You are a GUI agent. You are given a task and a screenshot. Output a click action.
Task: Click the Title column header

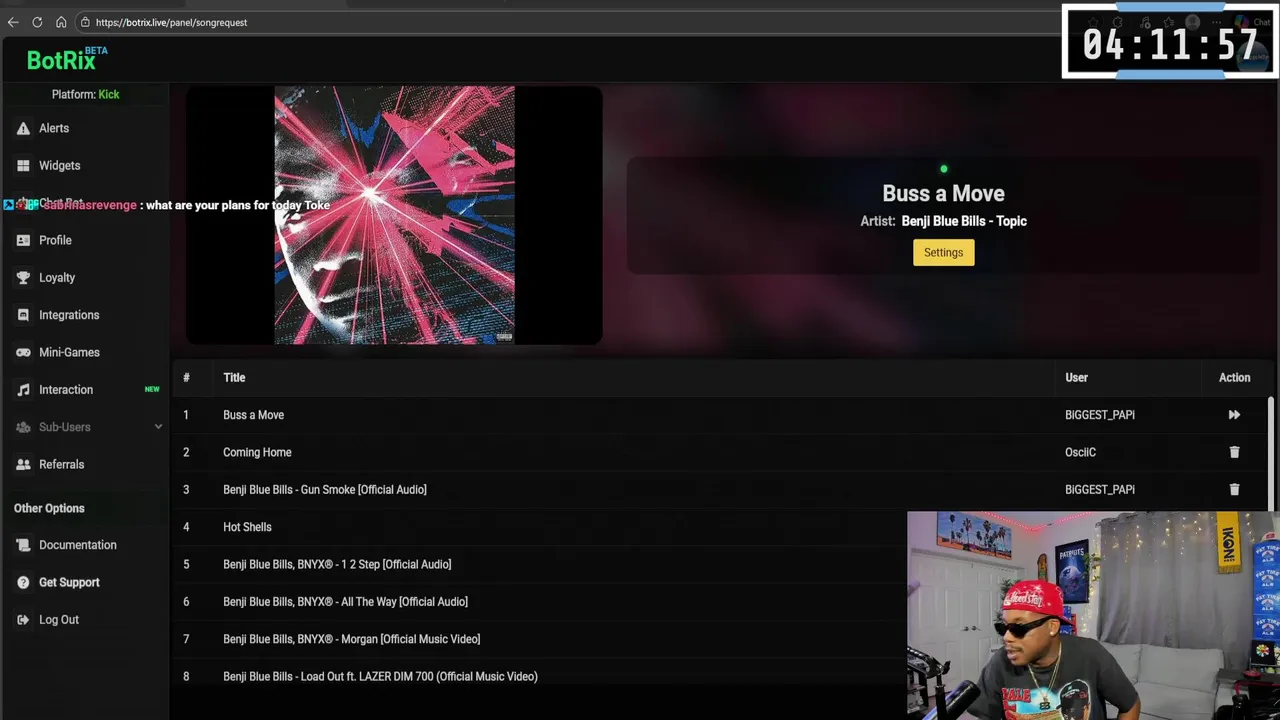(x=234, y=378)
